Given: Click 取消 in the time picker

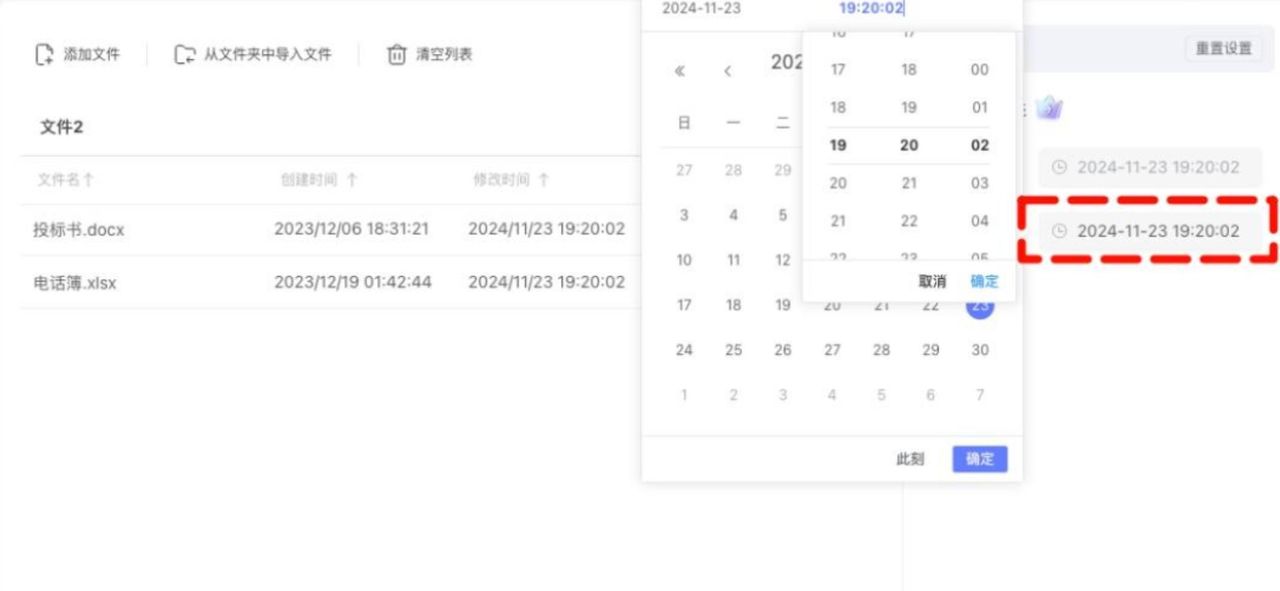Looking at the screenshot, I should [932, 281].
